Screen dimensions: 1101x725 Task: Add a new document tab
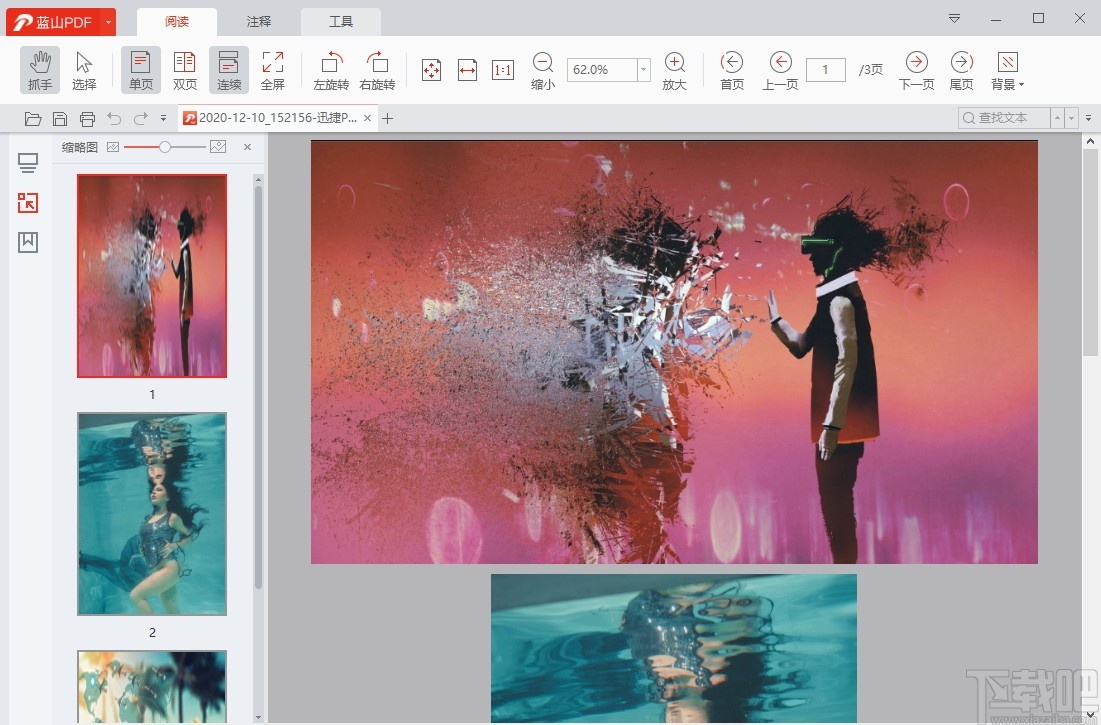tap(388, 118)
